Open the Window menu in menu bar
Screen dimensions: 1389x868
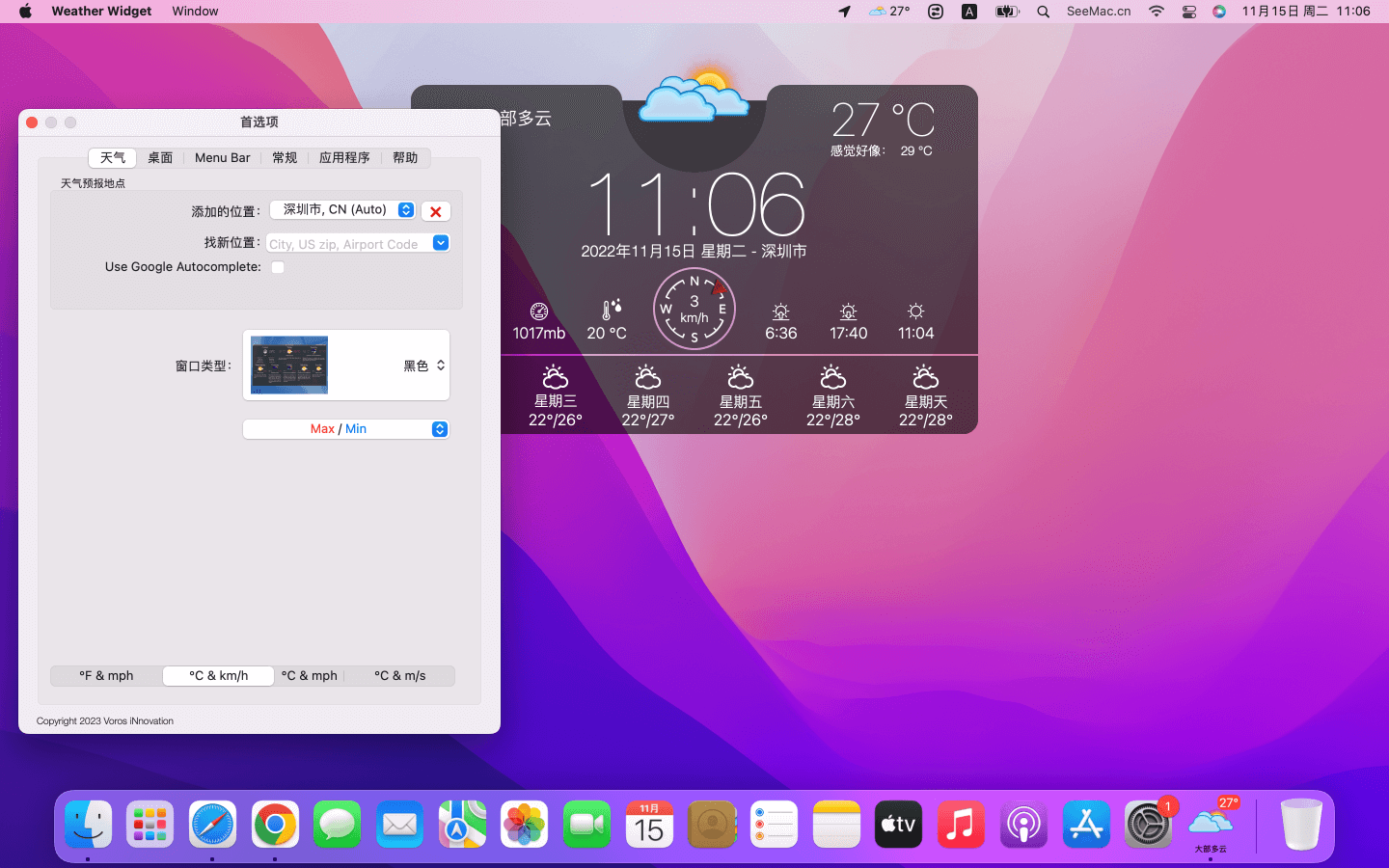195,12
